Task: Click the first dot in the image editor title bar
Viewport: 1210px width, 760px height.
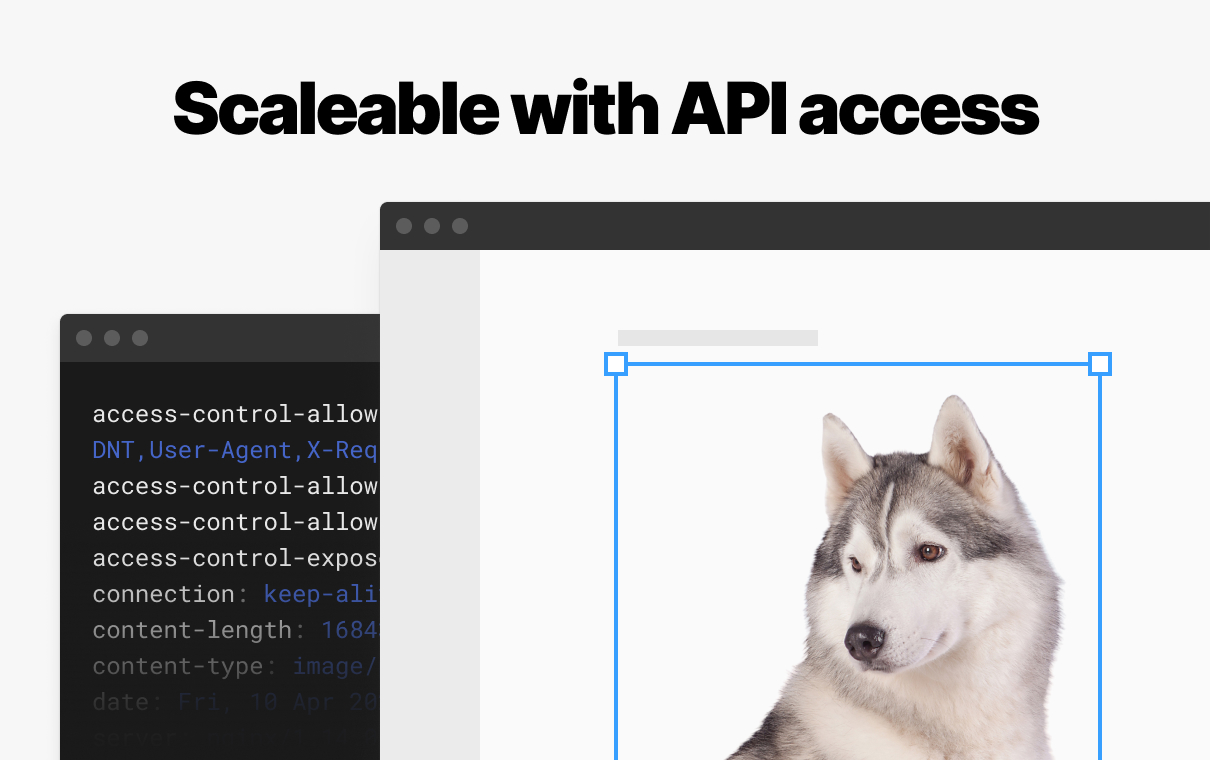Action: tap(404, 226)
